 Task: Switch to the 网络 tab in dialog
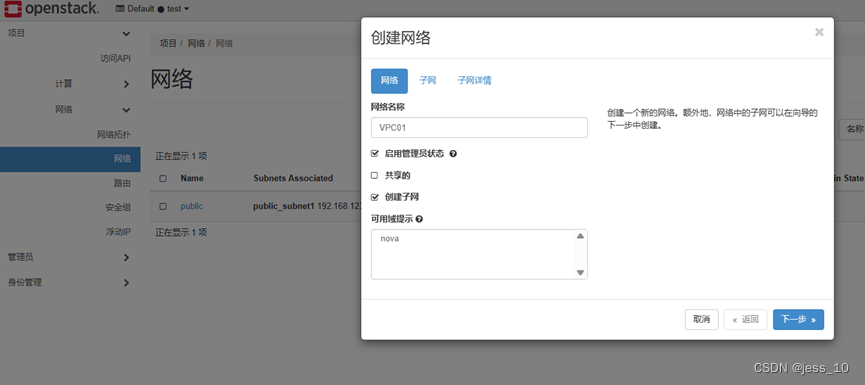click(389, 81)
